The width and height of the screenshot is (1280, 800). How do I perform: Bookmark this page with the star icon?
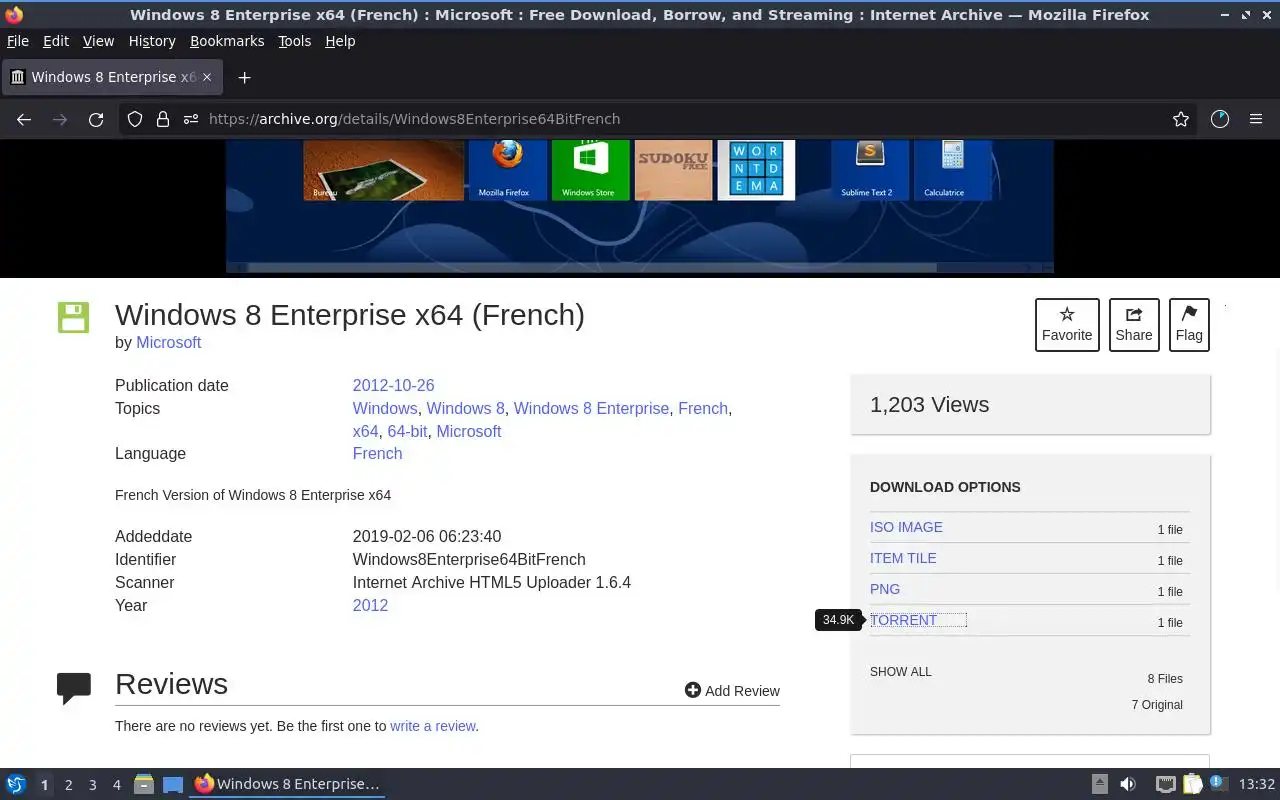(x=1181, y=119)
